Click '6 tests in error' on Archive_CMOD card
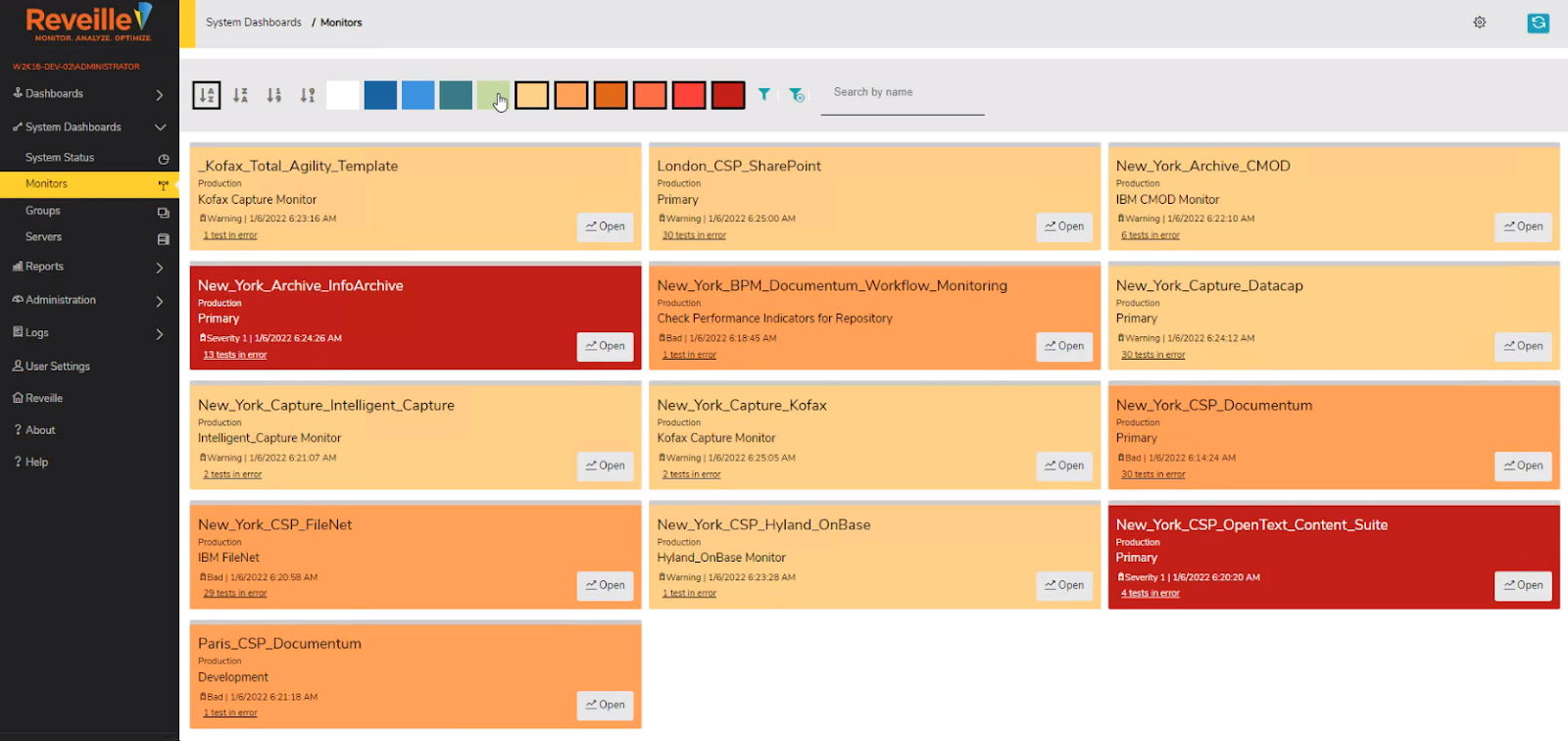The image size is (1568, 741). click(x=1151, y=235)
